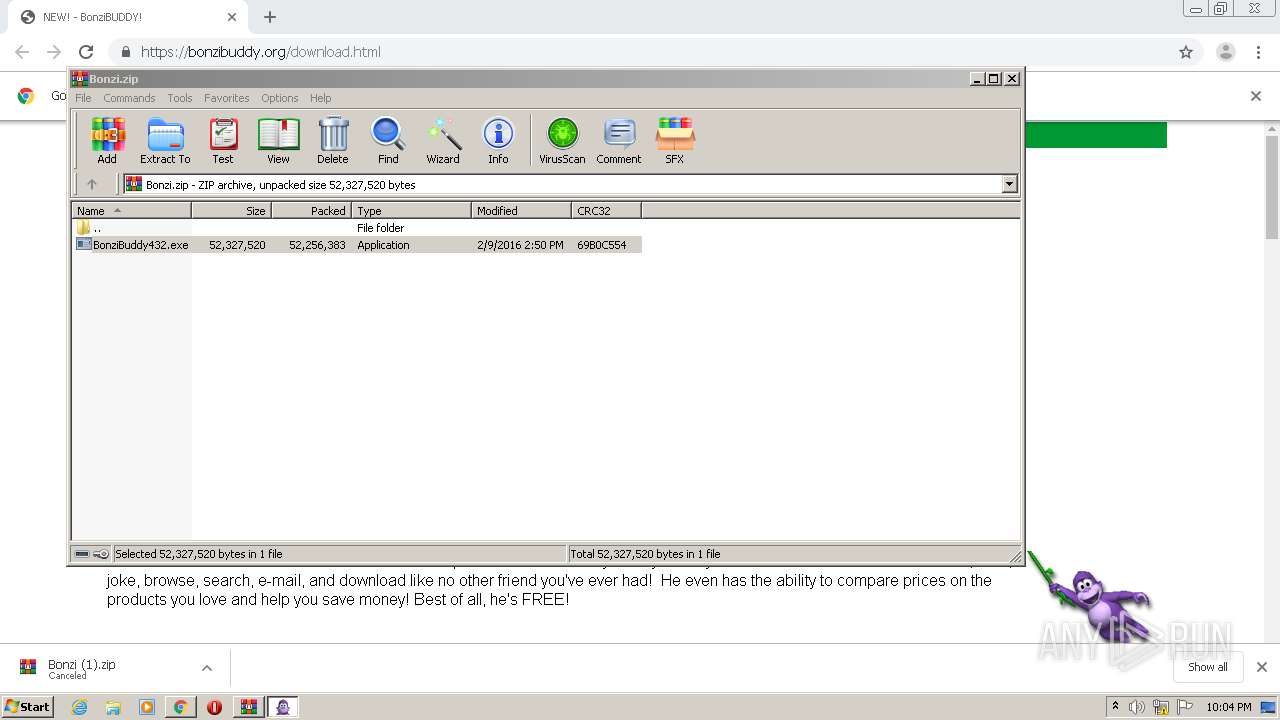Switch to WinRAR taskbar button
The width and height of the screenshot is (1280, 720).
coord(248,707)
